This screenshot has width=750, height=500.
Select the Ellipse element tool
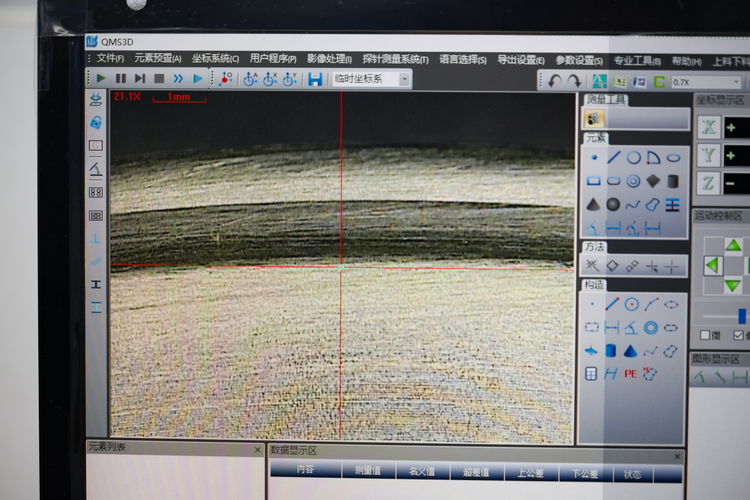point(673,157)
